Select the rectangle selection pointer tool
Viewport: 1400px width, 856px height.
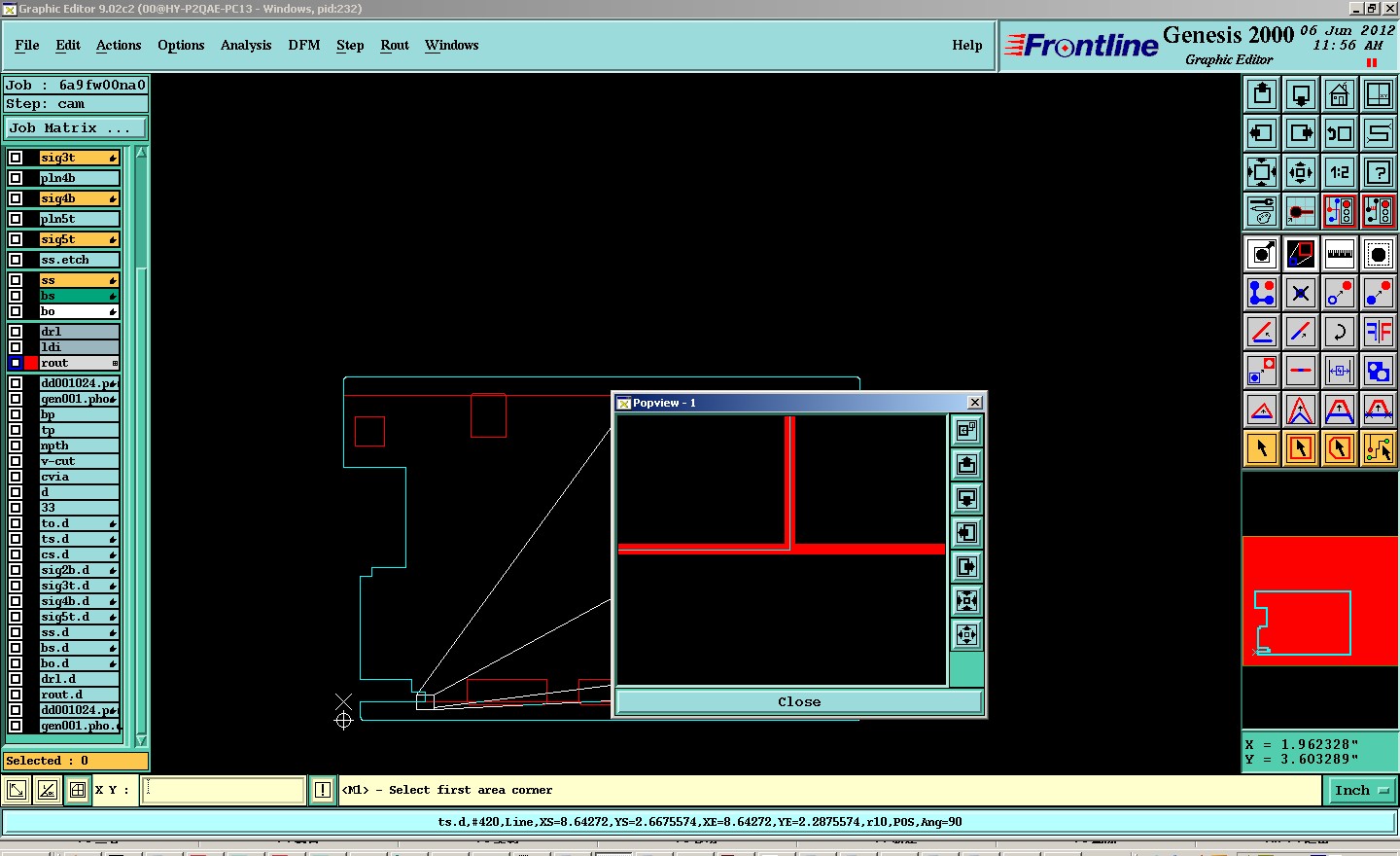coord(1301,448)
